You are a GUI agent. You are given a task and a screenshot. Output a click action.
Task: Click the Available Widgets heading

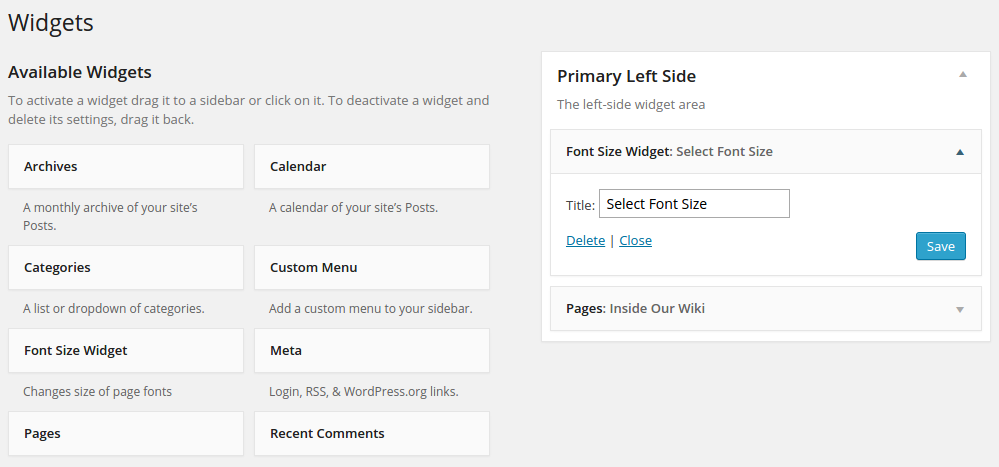(80, 72)
